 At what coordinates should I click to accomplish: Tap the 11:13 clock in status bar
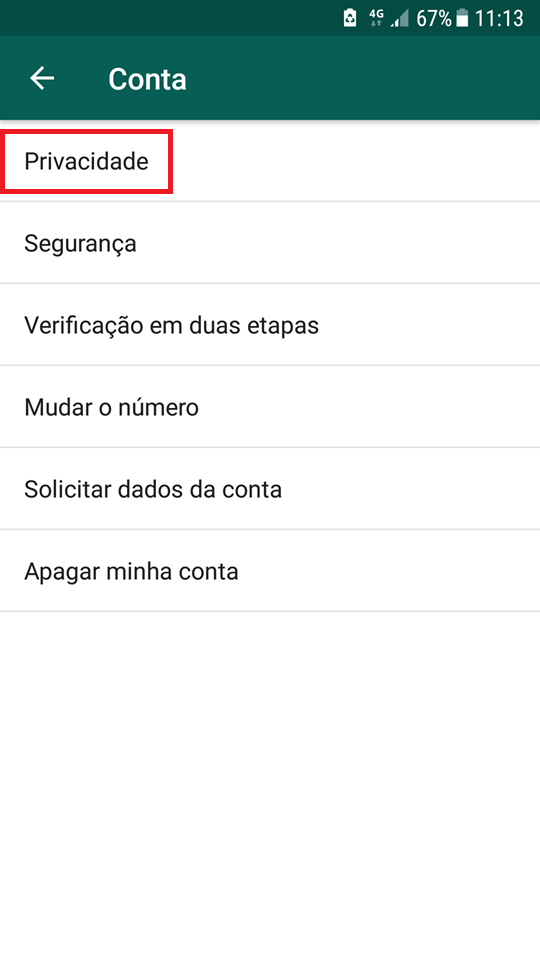[499, 19]
